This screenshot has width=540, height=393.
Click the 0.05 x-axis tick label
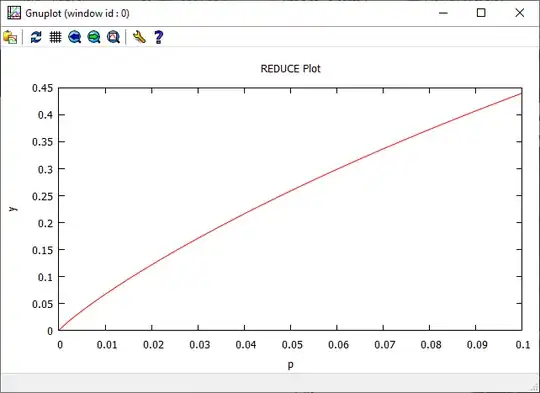pyautogui.click(x=292, y=345)
